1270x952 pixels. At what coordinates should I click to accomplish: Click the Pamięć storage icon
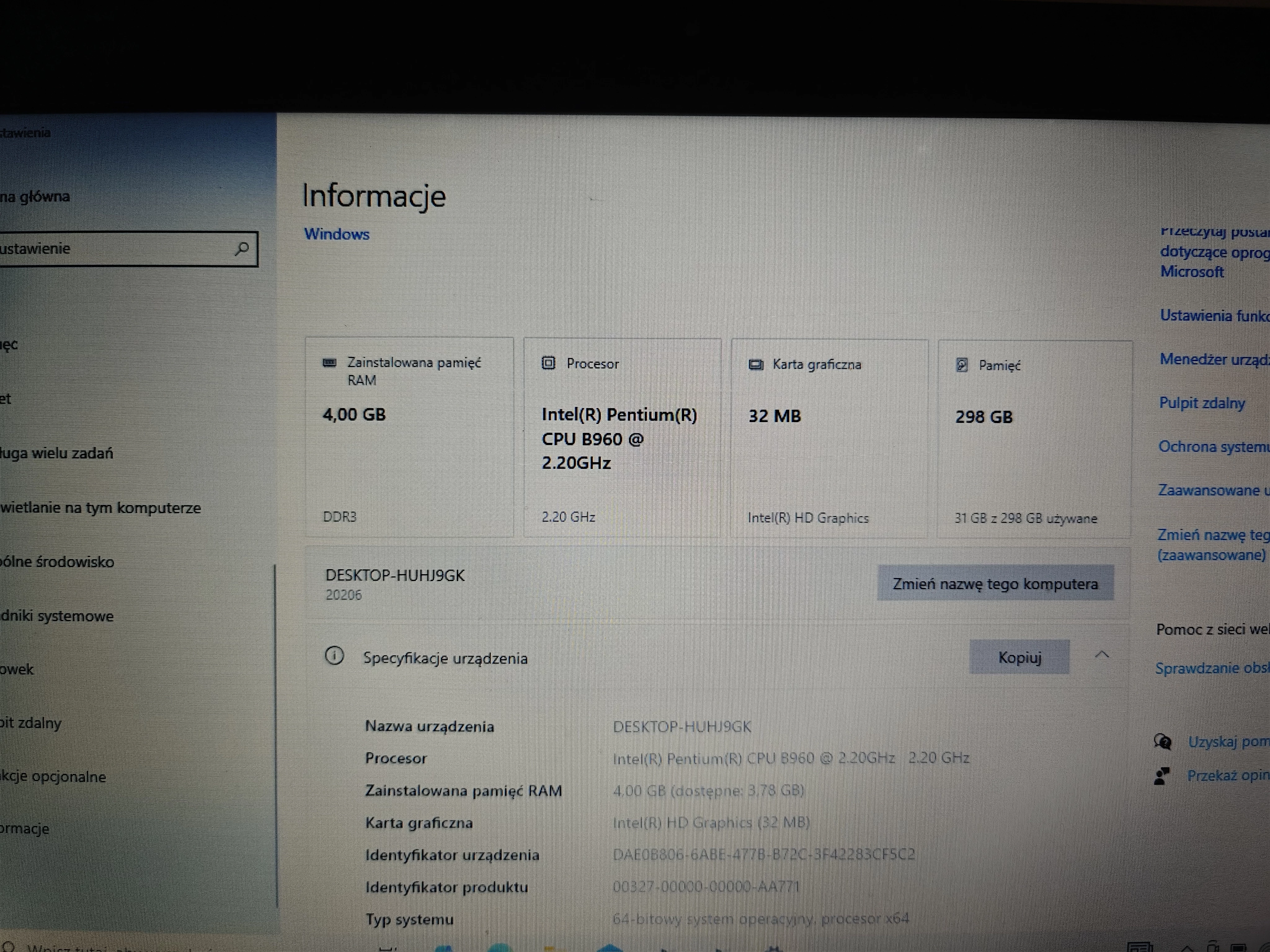tap(962, 365)
